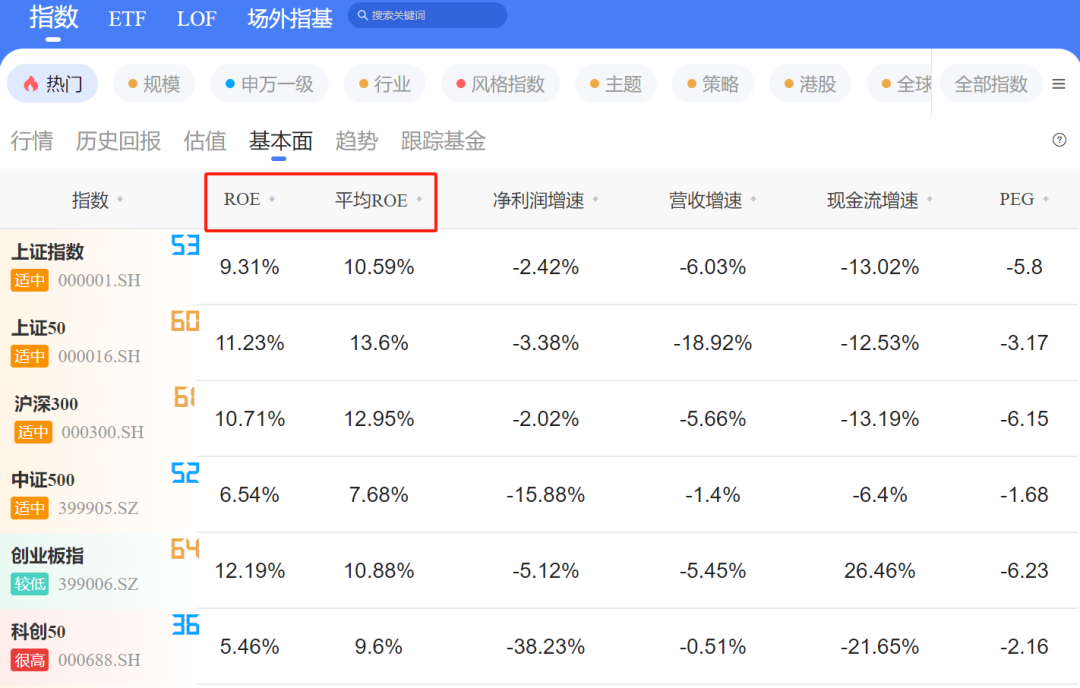Screen dimensions: 1080x688
Task: Sort by 营收增速 column arrow
Action: [754, 200]
